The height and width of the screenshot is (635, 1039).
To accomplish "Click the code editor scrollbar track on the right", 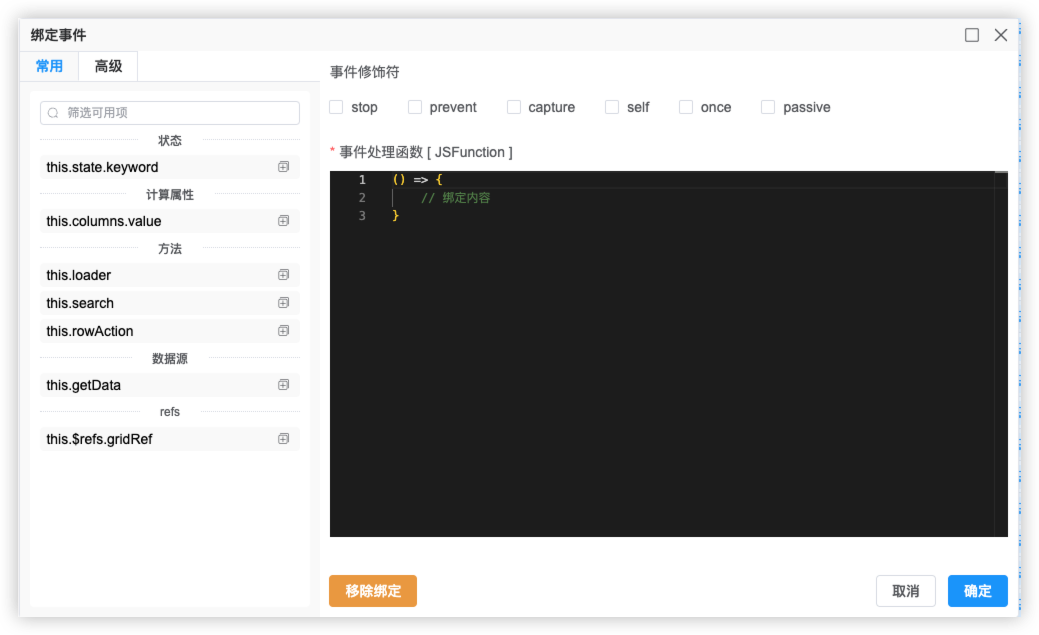I will point(1001,354).
